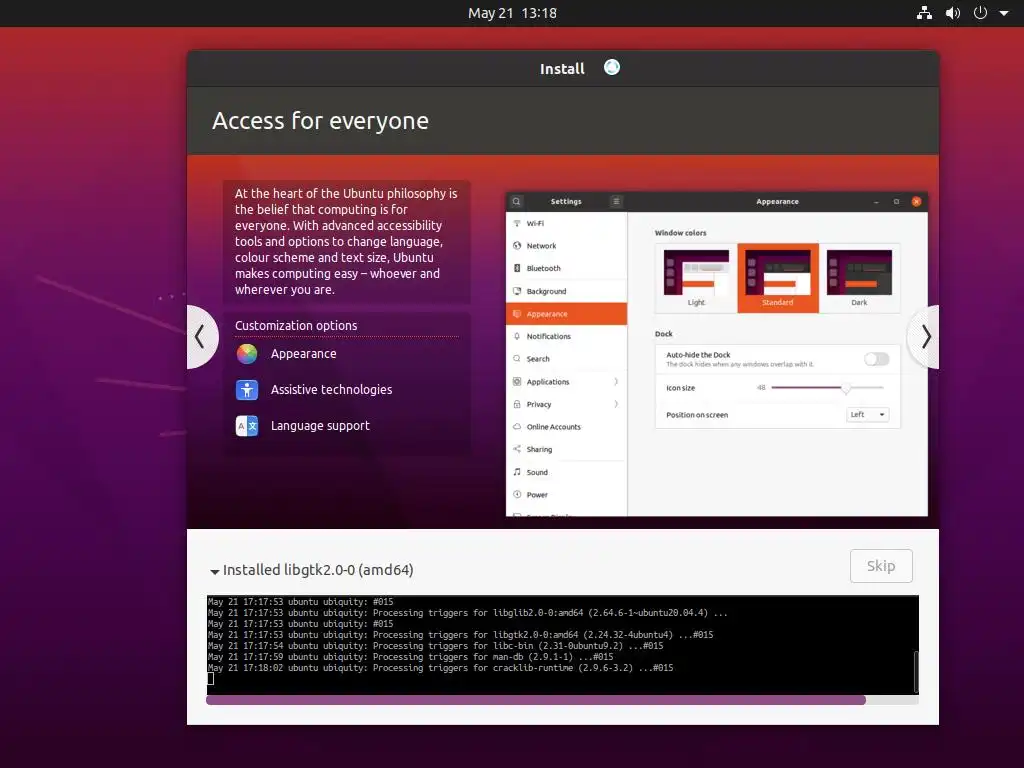Screen dimensions: 1024x768
Task: Click the Background monitor icon in sidebar
Action: coord(517,291)
